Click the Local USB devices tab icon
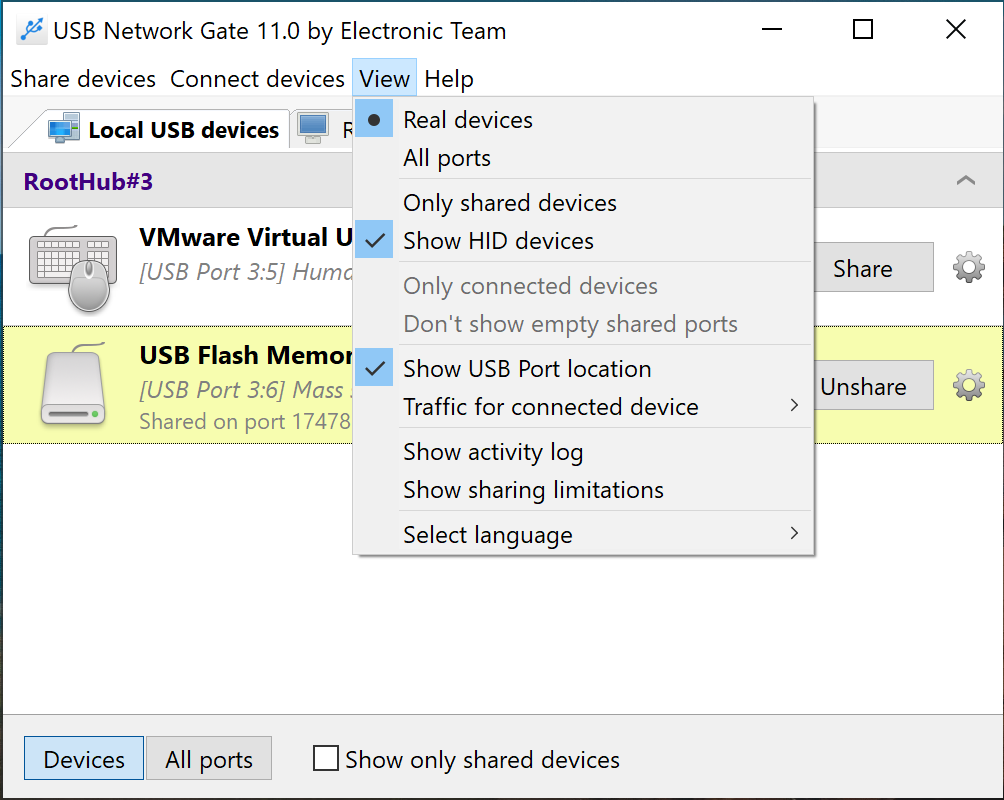1004x800 pixels. coord(64,129)
